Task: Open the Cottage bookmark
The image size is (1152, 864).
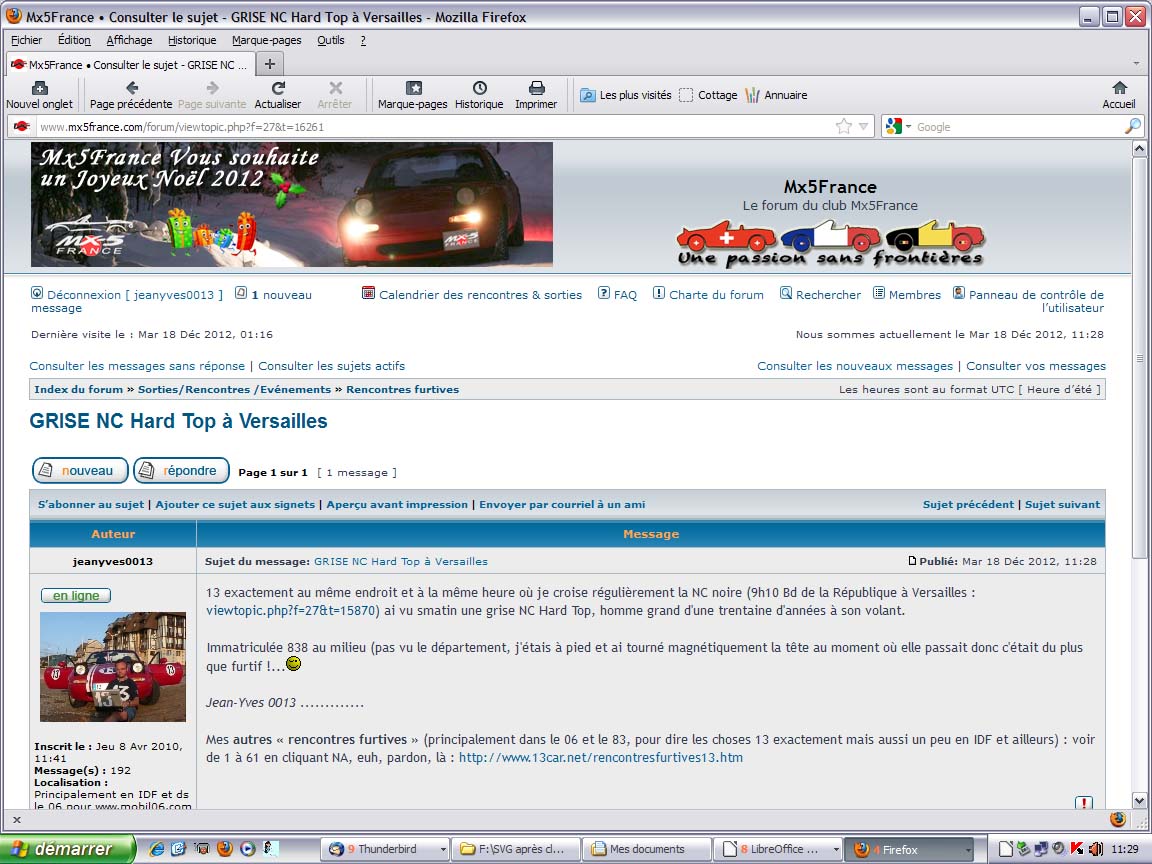Action: click(708, 95)
